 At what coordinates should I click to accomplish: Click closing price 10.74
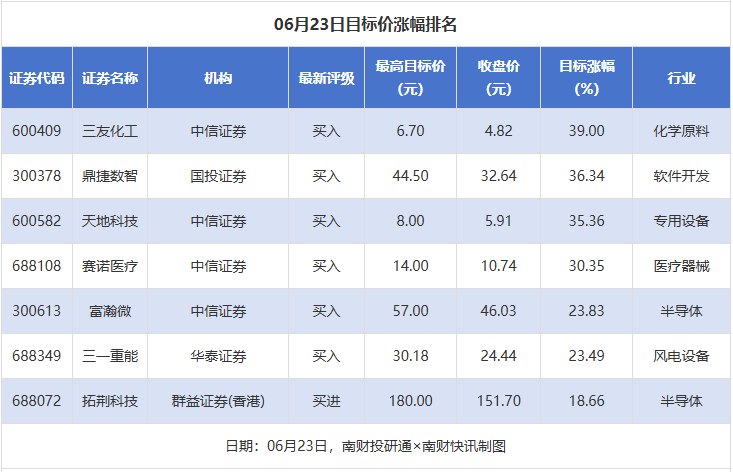pyautogui.click(x=498, y=266)
